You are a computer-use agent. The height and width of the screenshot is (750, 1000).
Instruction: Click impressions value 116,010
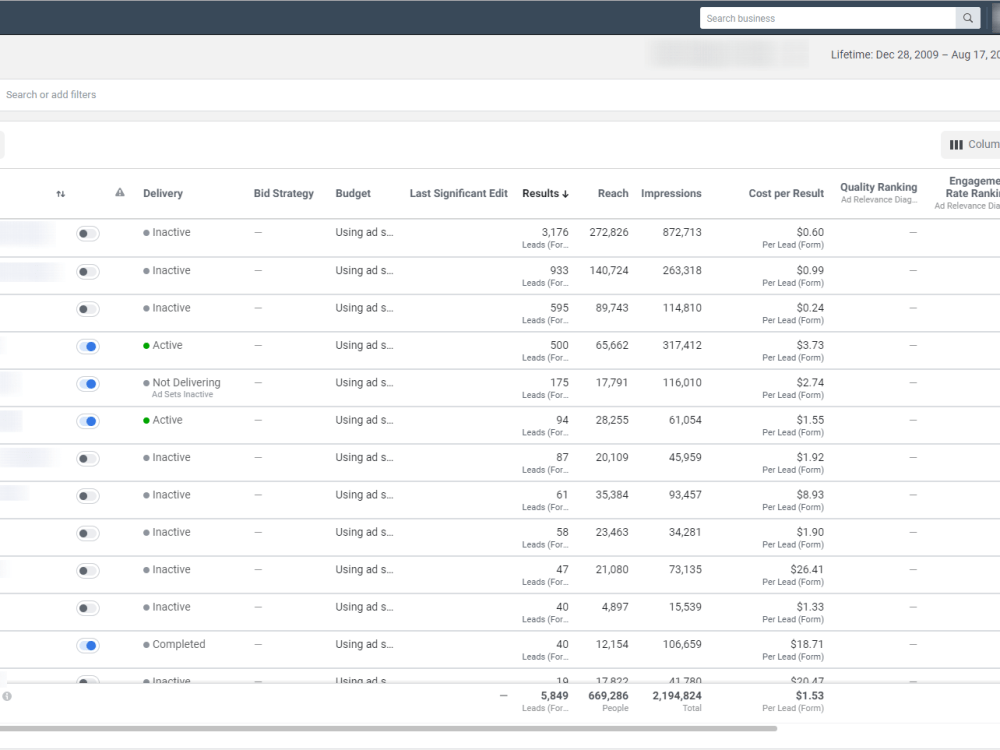(682, 383)
